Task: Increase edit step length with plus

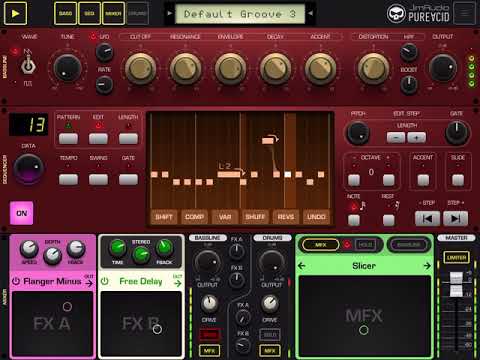Action: 416,137
